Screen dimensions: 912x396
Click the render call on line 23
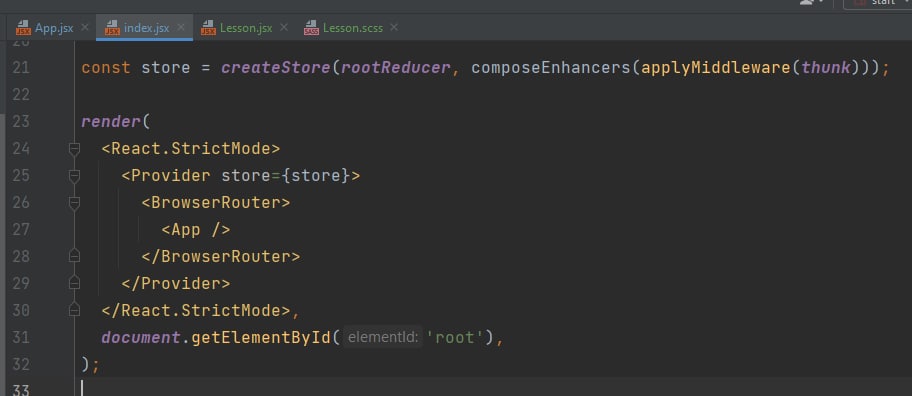click(111, 122)
